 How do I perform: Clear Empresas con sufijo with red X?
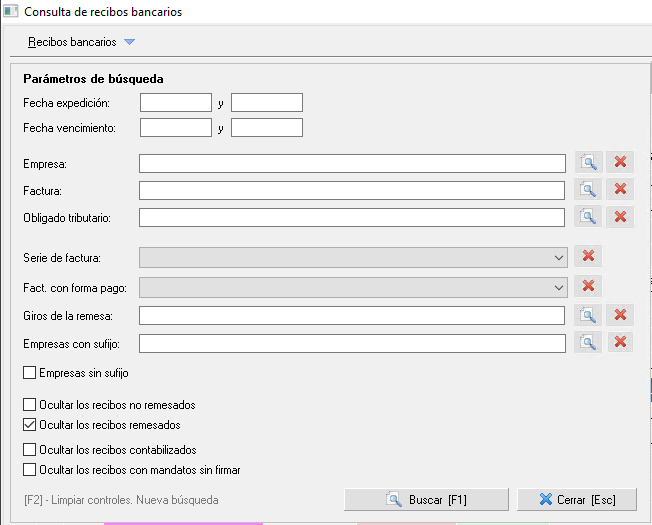point(620,343)
